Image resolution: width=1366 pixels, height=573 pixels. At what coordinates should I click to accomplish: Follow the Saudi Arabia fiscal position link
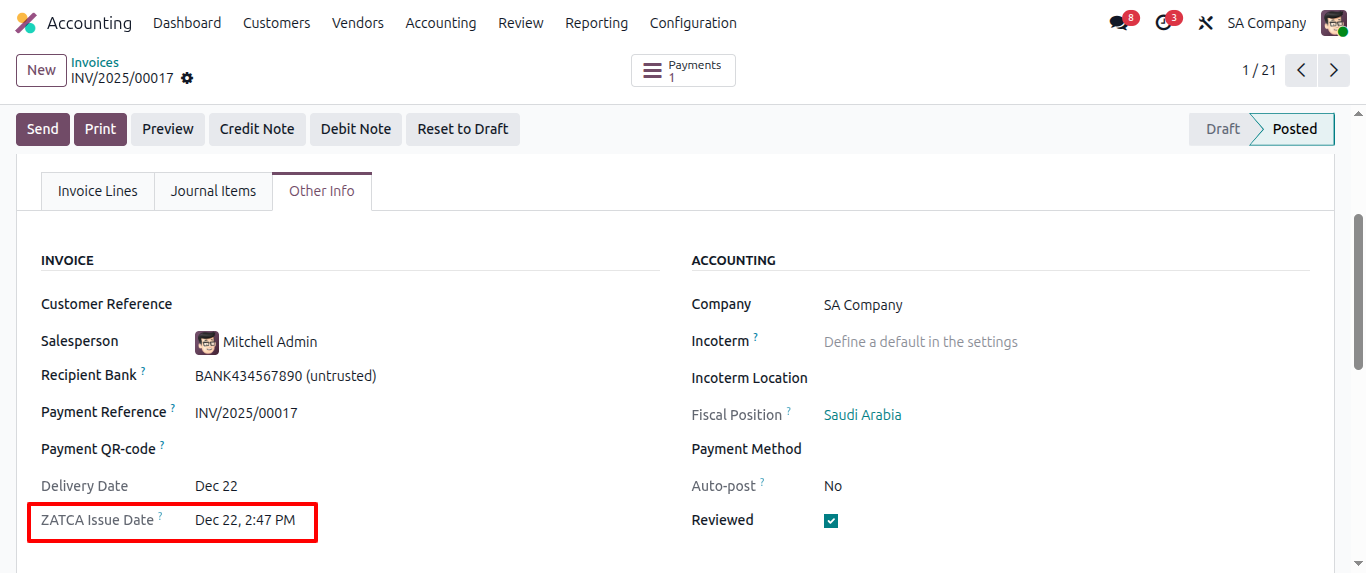[862, 415]
